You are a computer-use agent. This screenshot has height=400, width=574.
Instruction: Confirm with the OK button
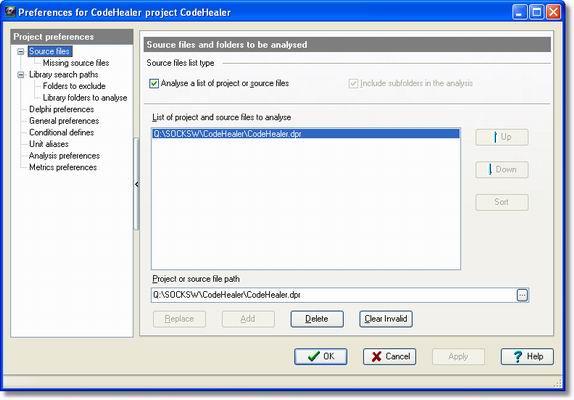tap(321, 356)
